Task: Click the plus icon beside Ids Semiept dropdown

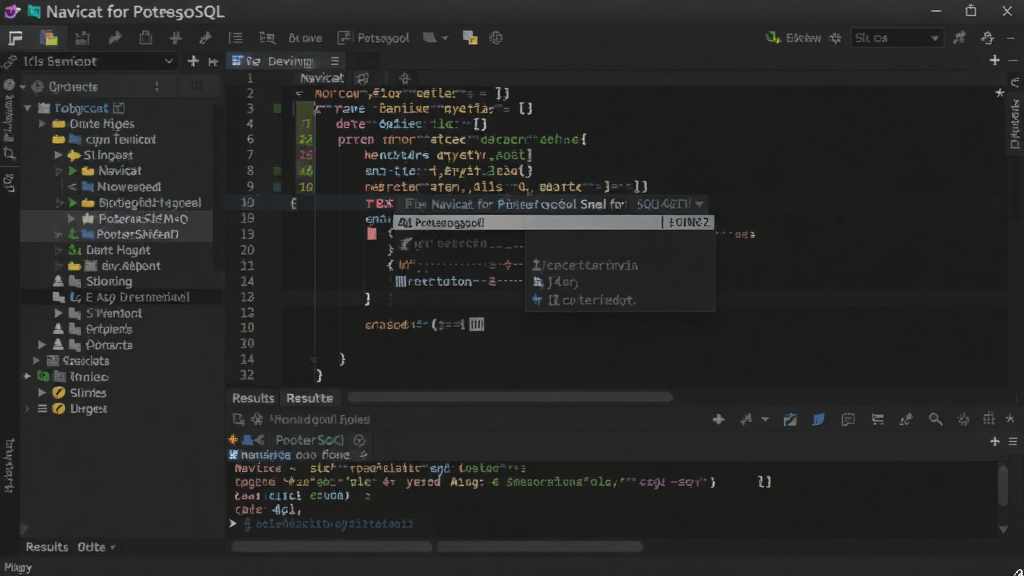Action: pyautogui.click(x=193, y=61)
